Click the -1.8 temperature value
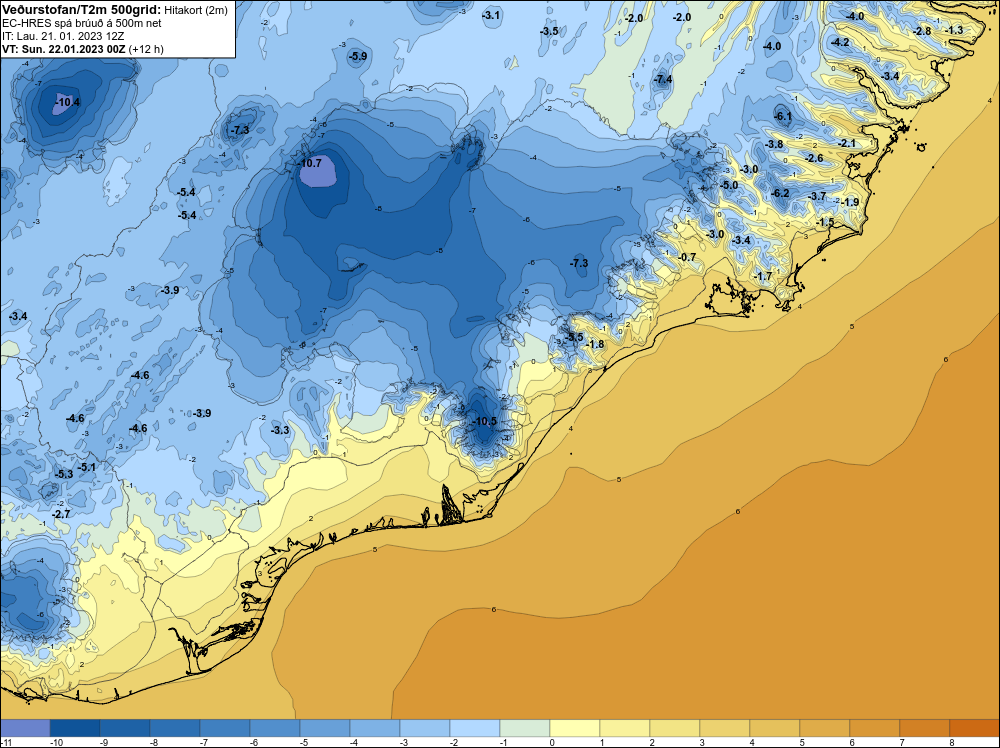The width and height of the screenshot is (1000, 748). (x=595, y=344)
